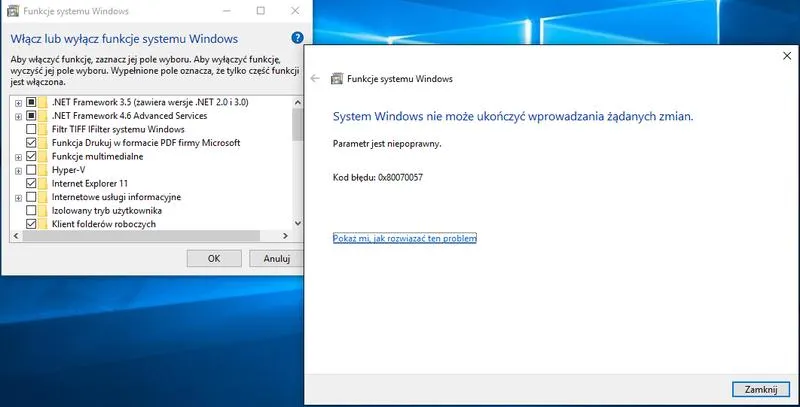This screenshot has height=407, width=800.
Task: Click the back arrow in error dialog
Action: pyautogui.click(x=315, y=79)
